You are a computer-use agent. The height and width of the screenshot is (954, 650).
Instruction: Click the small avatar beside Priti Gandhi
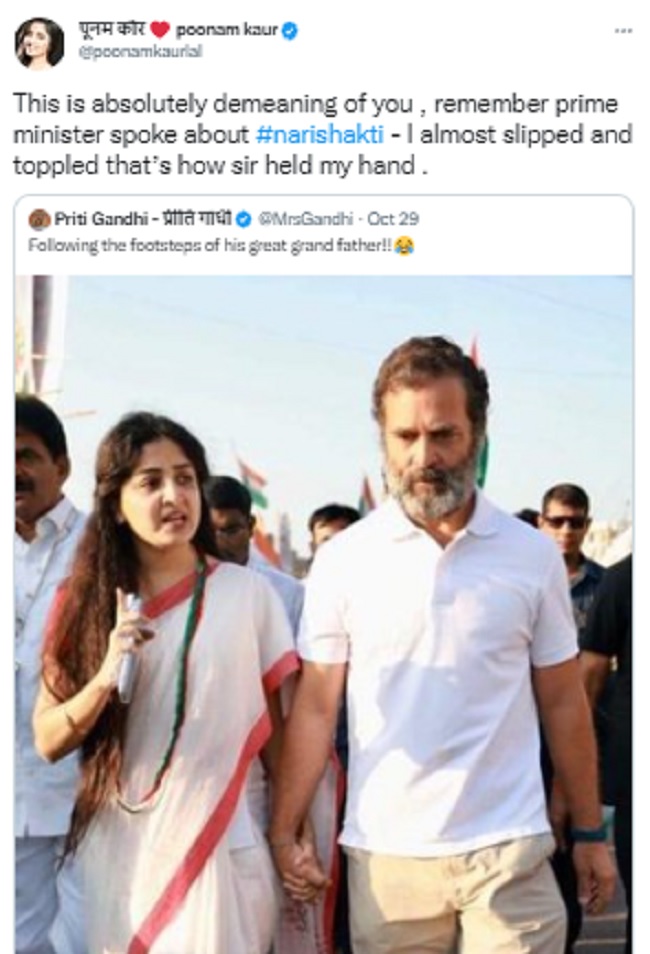(40, 219)
